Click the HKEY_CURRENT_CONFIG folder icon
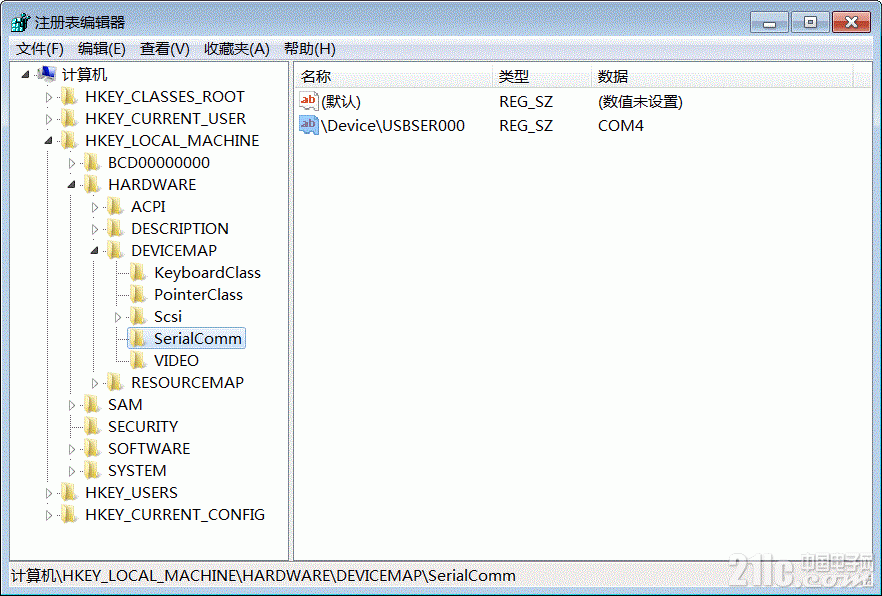The height and width of the screenshot is (596, 882). point(69,514)
